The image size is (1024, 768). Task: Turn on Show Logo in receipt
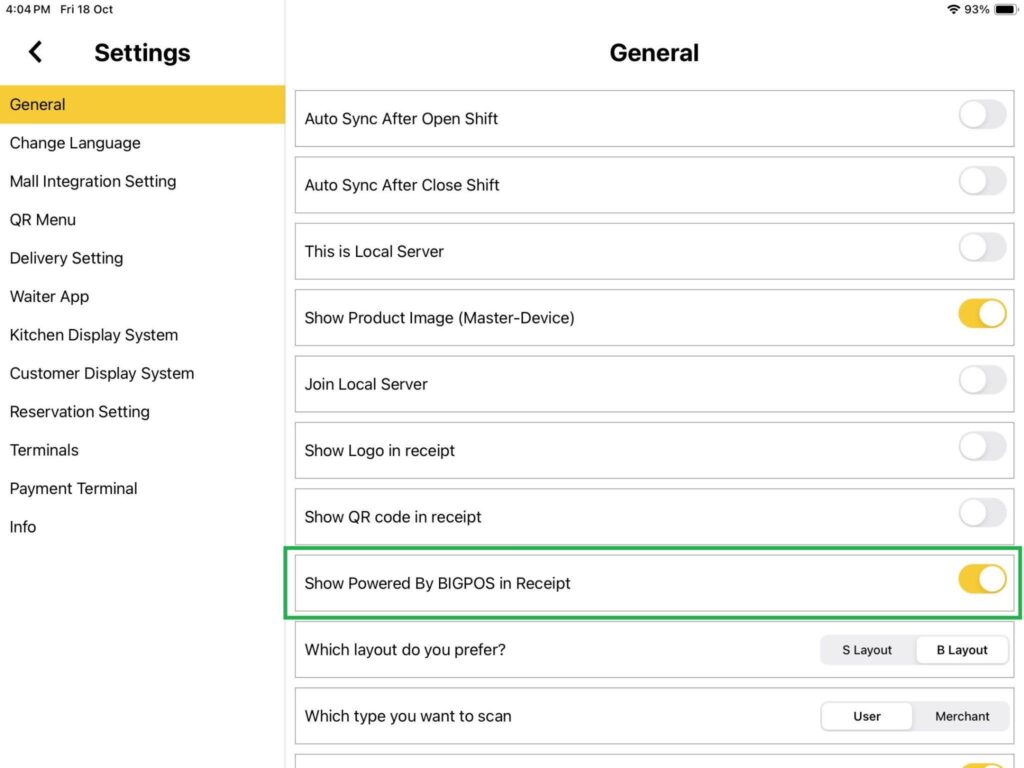[x=982, y=447]
